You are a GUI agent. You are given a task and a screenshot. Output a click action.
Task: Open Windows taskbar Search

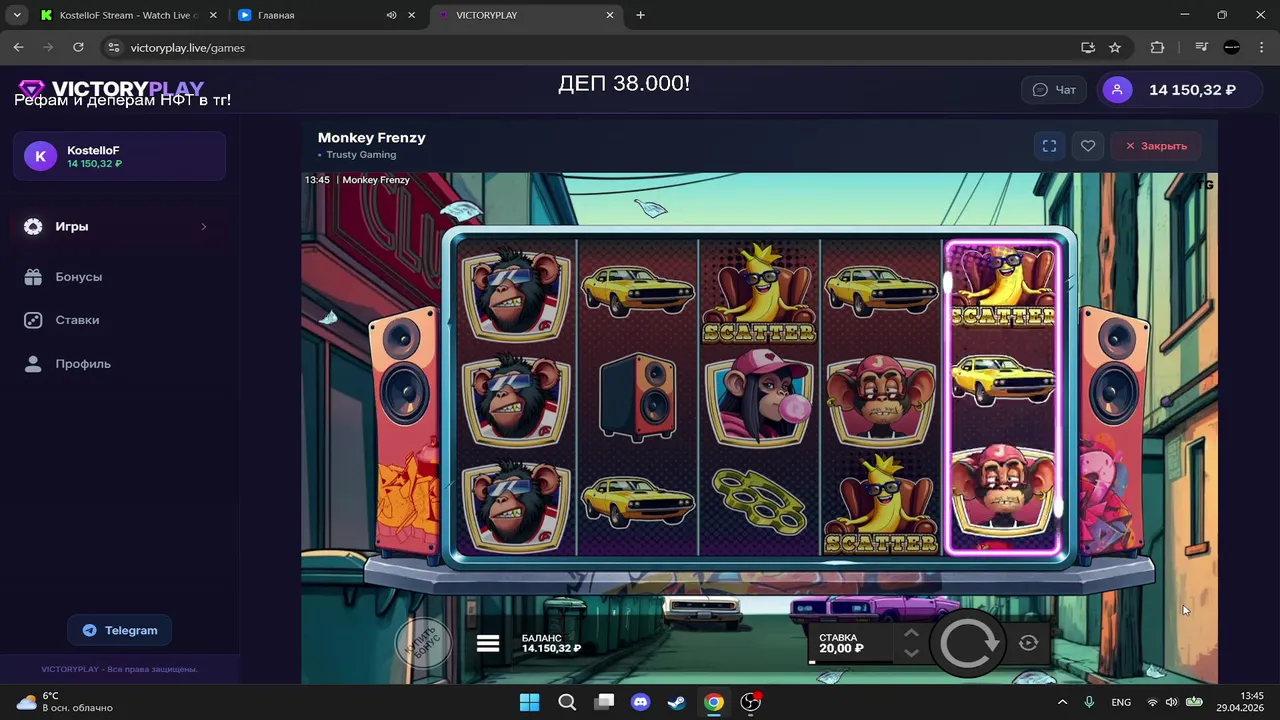coord(567,702)
